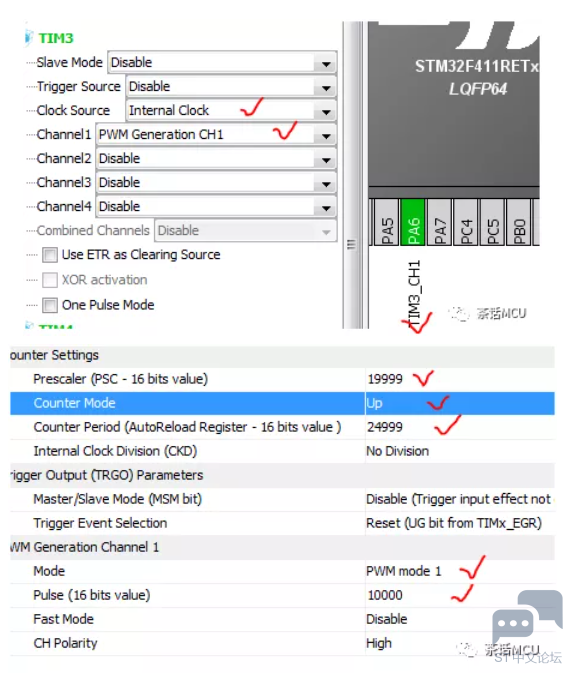
Task: Click the panel splitter handle
Action: click(x=352, y=244)
